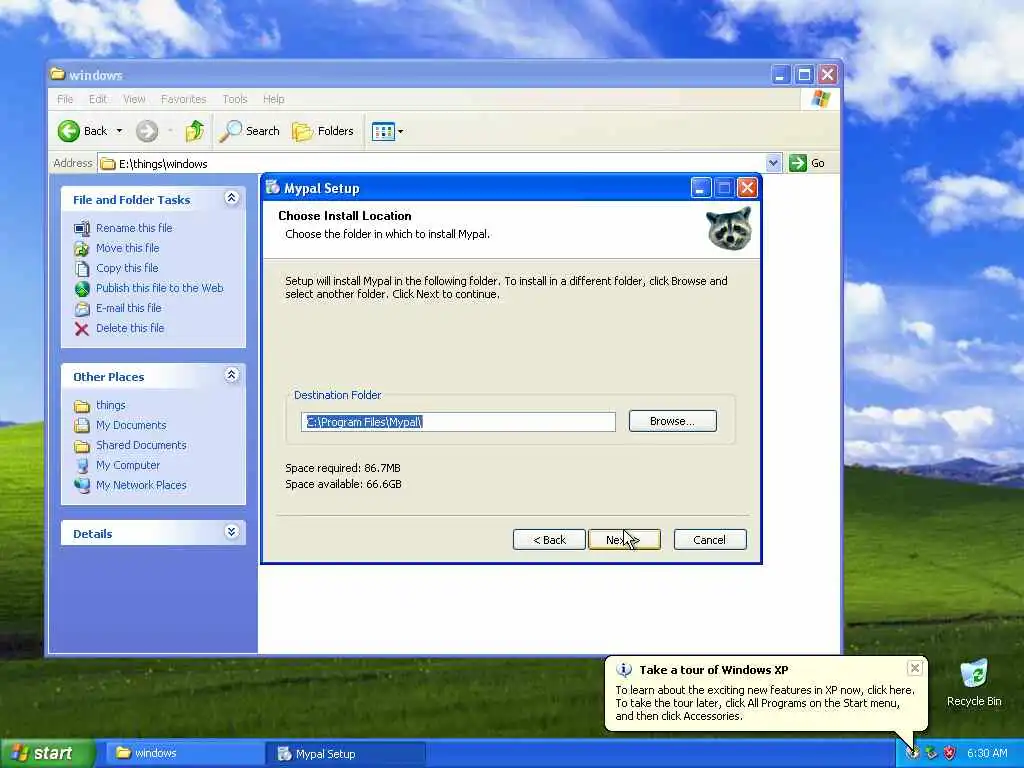Click the raccoon logo in Mypal Setup
This screenshot has width=1024, height=768.
point(729,229)
